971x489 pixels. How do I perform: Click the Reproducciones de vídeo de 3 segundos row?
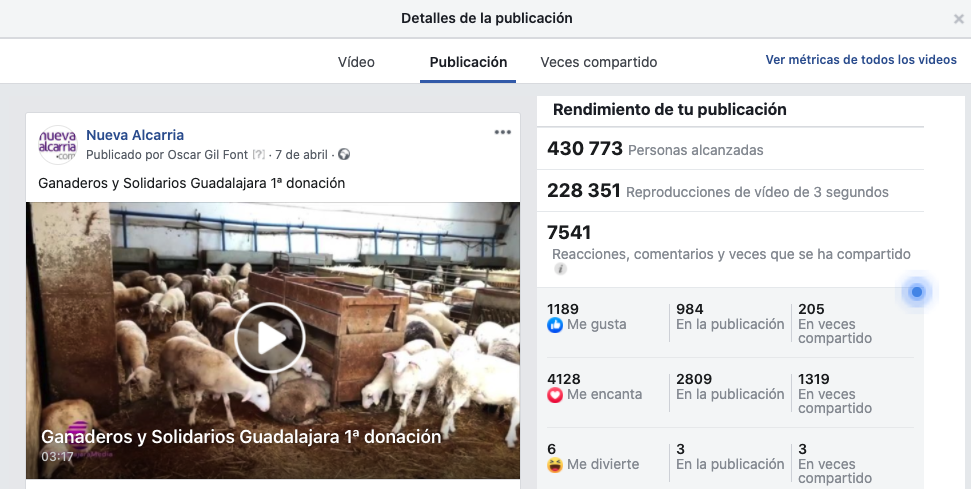[x=730, y=191]
